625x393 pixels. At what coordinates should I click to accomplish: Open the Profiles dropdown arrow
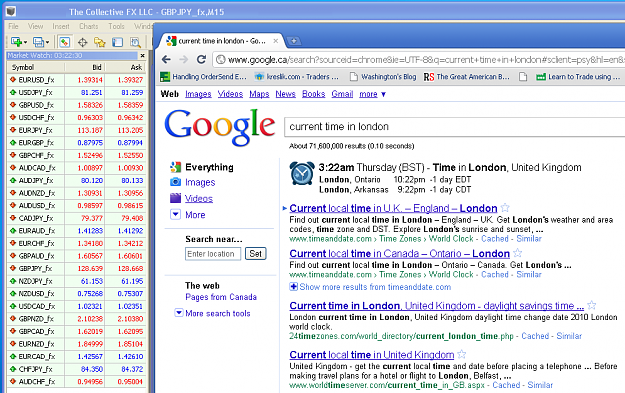click(x=47, y=42)
